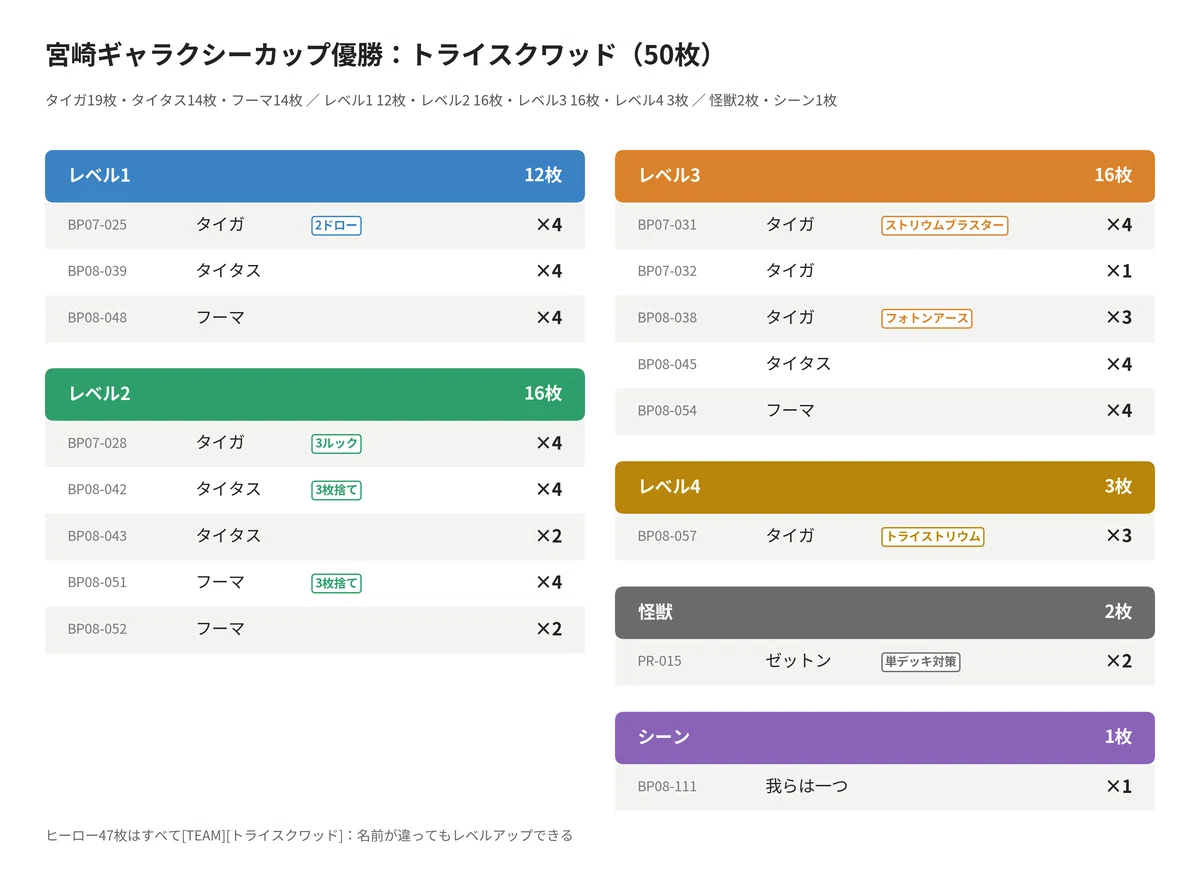Viewport: 1200px width, 870px height.
Task: Click the トライストリウム tag badge
Action: pos(933,537)
